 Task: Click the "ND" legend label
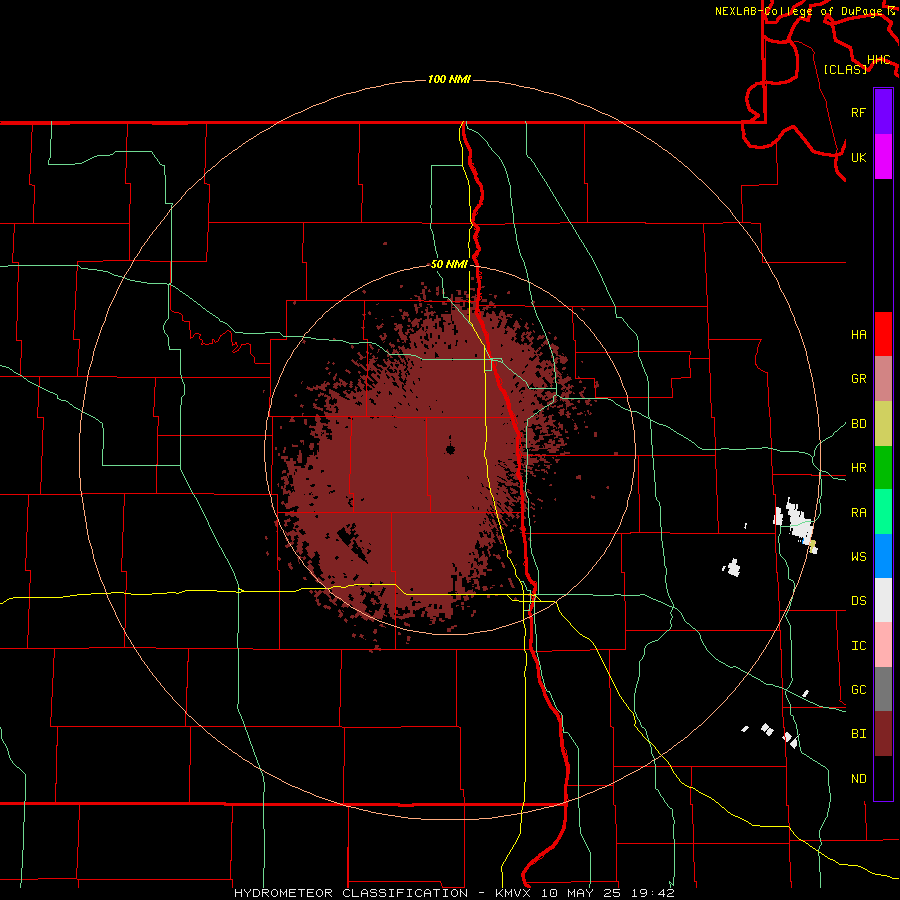click(858, 779)
